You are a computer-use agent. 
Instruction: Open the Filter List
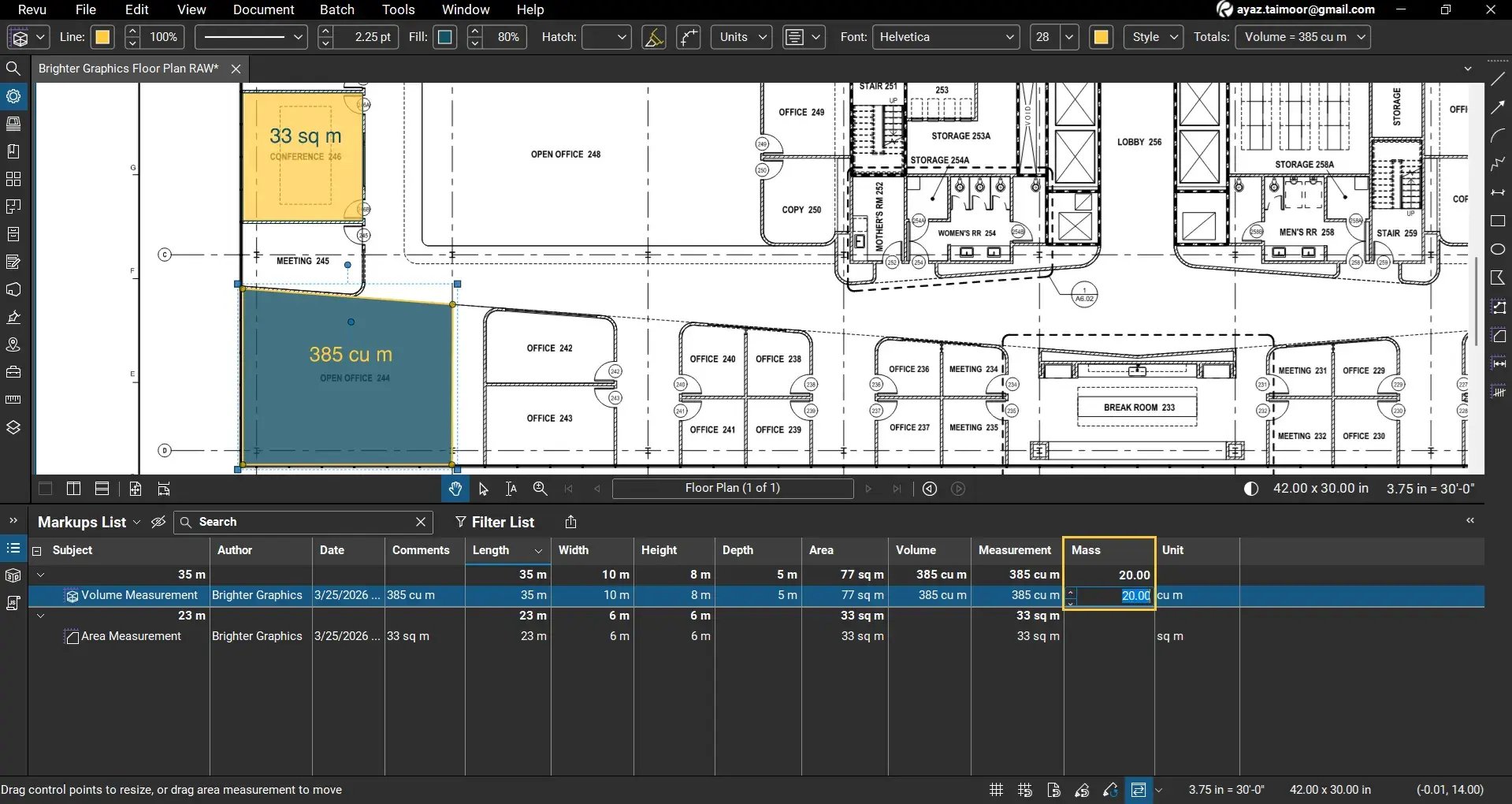point(495,522)
